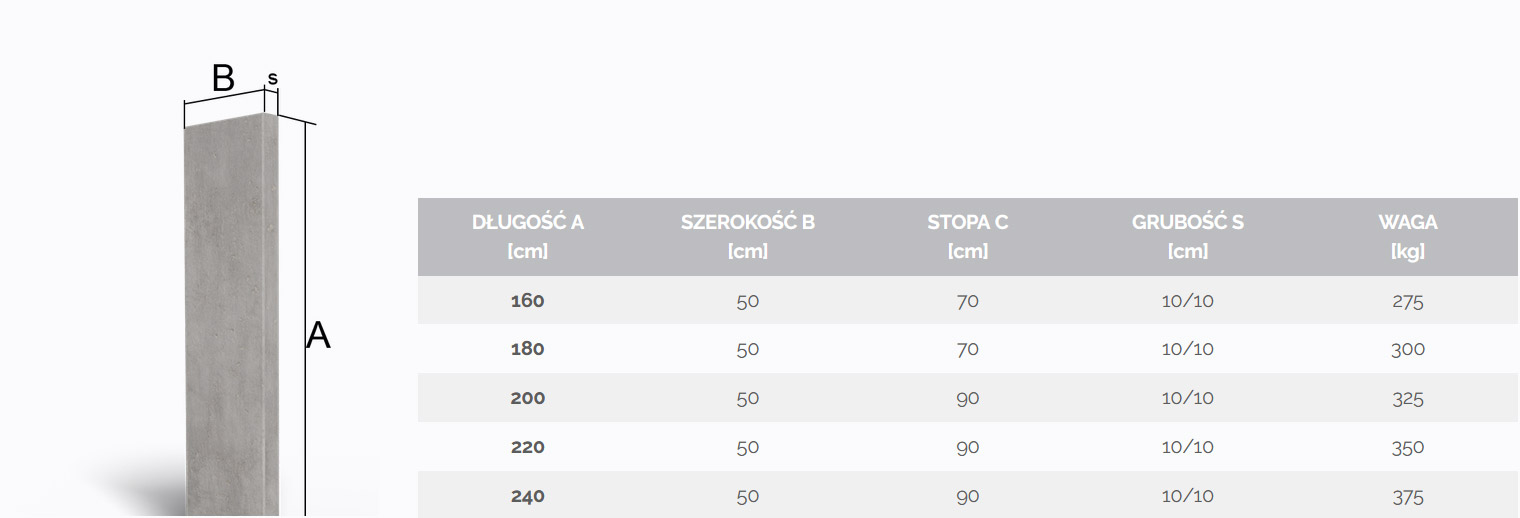Click the 220 length row value
1520x518 pixels.
[x=528, y=448]
